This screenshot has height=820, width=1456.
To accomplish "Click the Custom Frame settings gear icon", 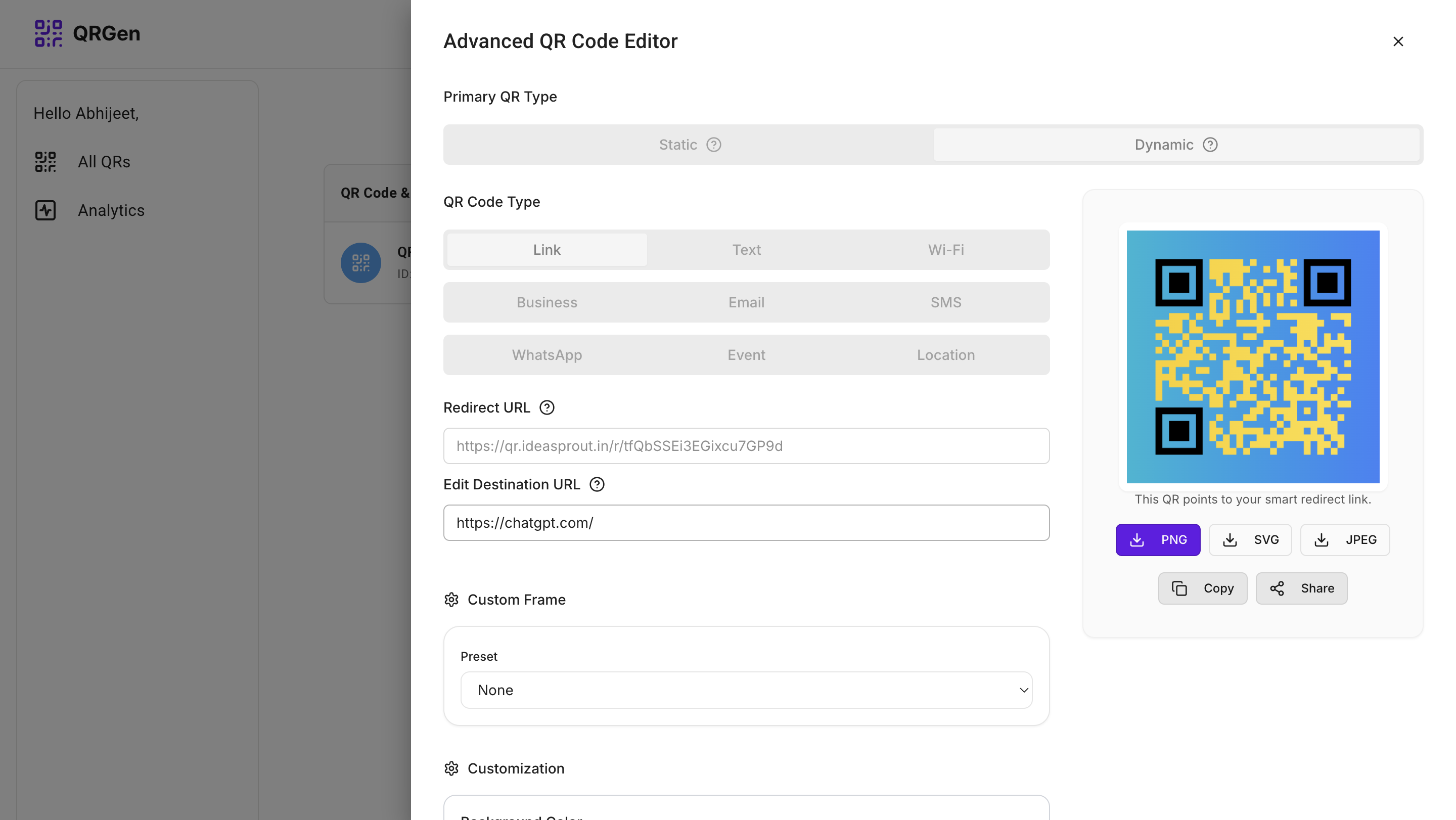I will 451,600.
